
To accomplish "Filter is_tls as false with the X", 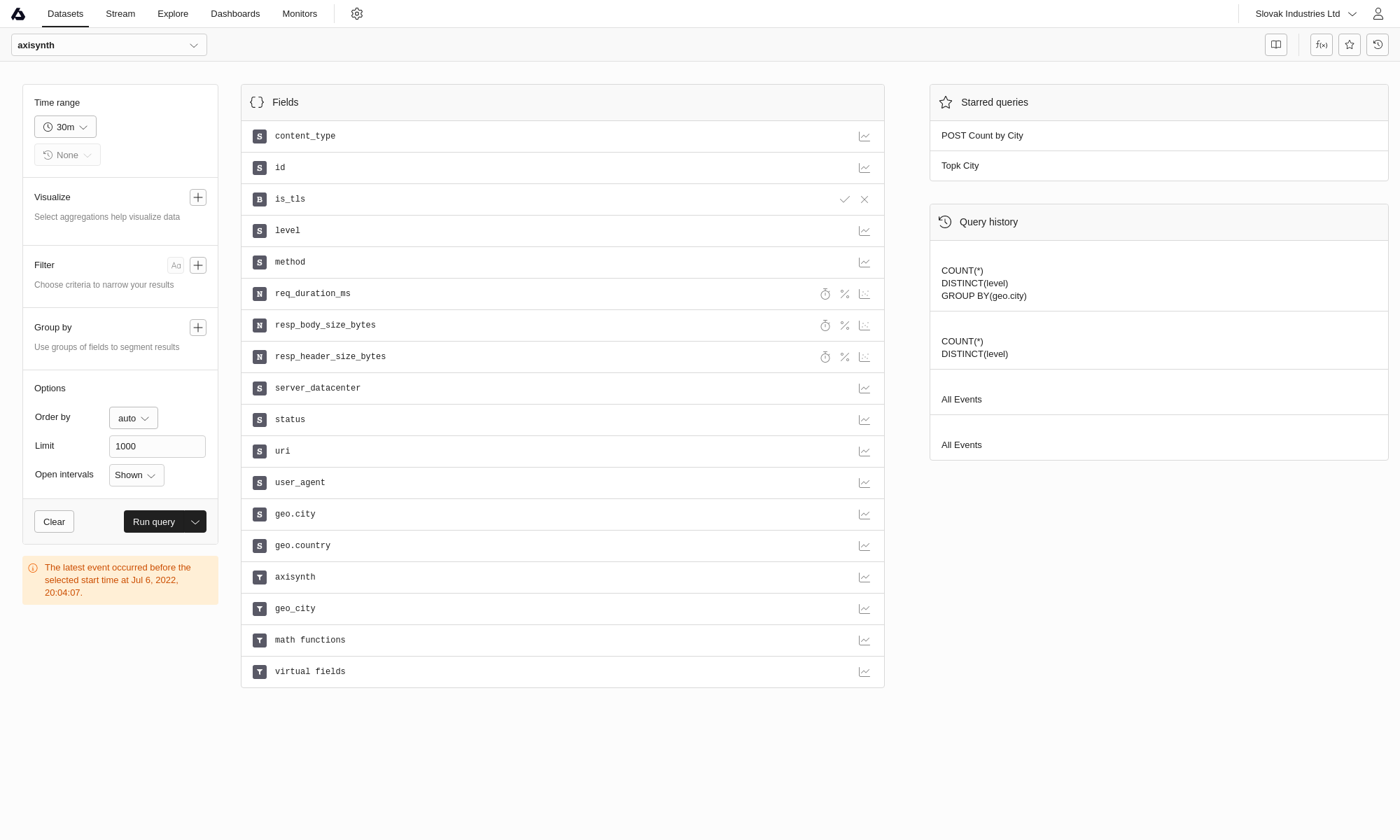I will pos(864,199).
